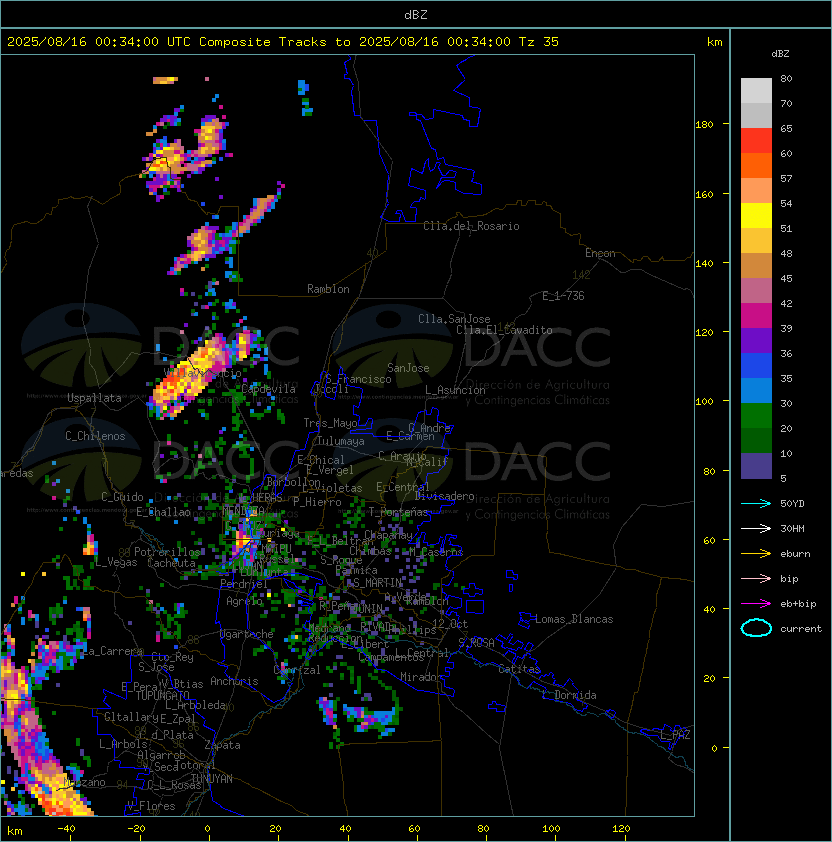This screenshot has height=842, width=832.
Task: Click the '12_Oct' map label
Action: point(450,625)
